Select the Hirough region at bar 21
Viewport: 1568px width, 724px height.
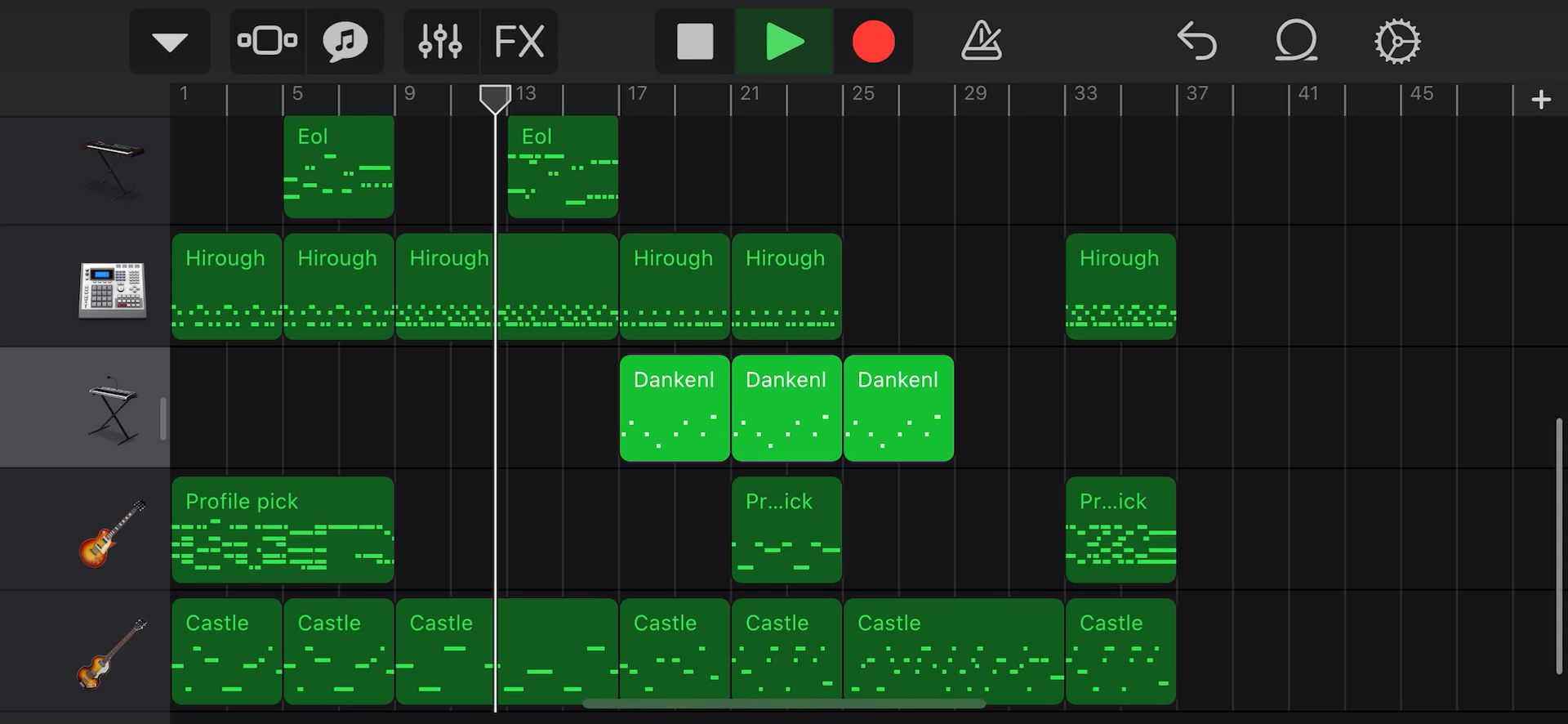(786, 287)
